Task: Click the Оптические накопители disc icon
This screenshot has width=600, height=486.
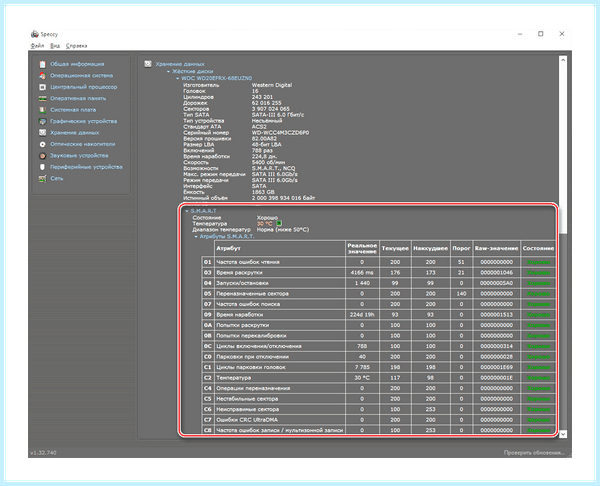Action: coord(42,144)
